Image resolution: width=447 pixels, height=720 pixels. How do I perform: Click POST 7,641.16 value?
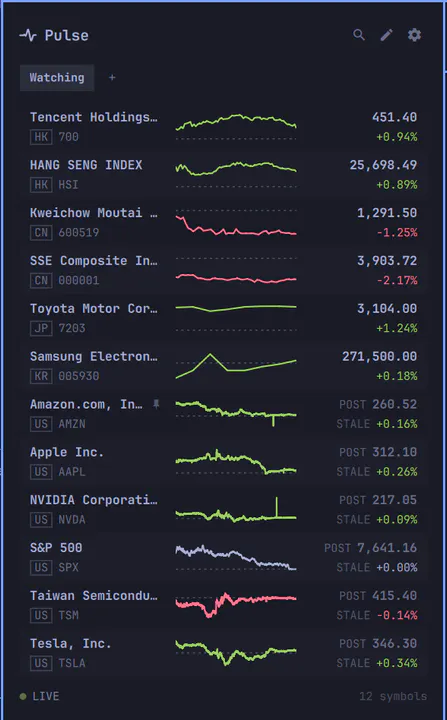371,548
